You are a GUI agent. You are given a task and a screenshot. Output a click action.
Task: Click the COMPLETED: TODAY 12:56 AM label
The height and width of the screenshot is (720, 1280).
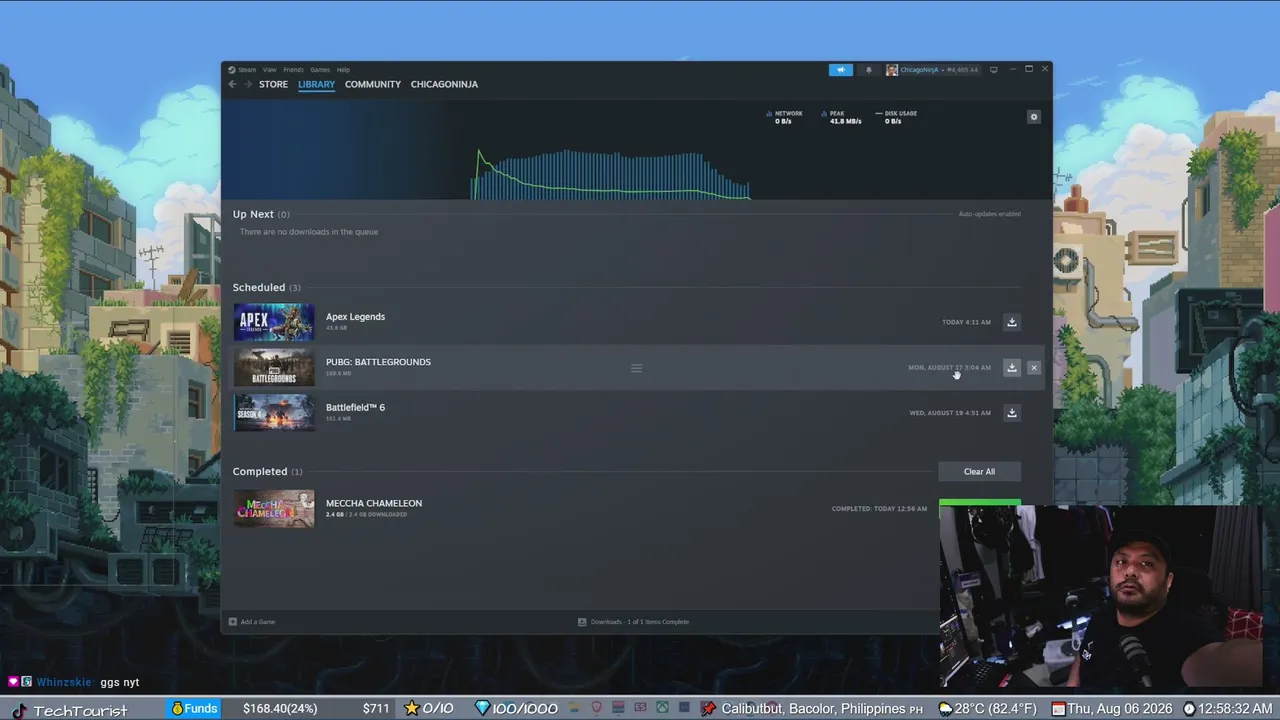click(x=879, y=509)
